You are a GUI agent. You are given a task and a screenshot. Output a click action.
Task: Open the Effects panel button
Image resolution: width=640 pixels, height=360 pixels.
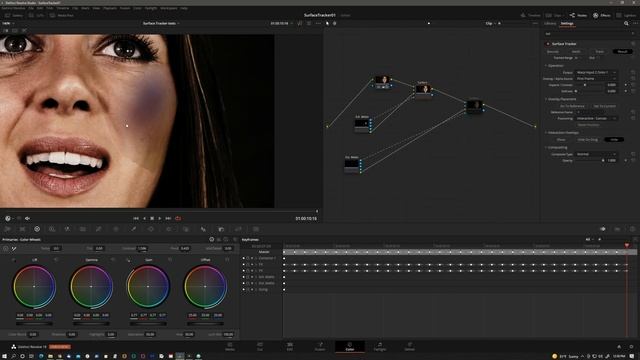[x=602, y=15]
